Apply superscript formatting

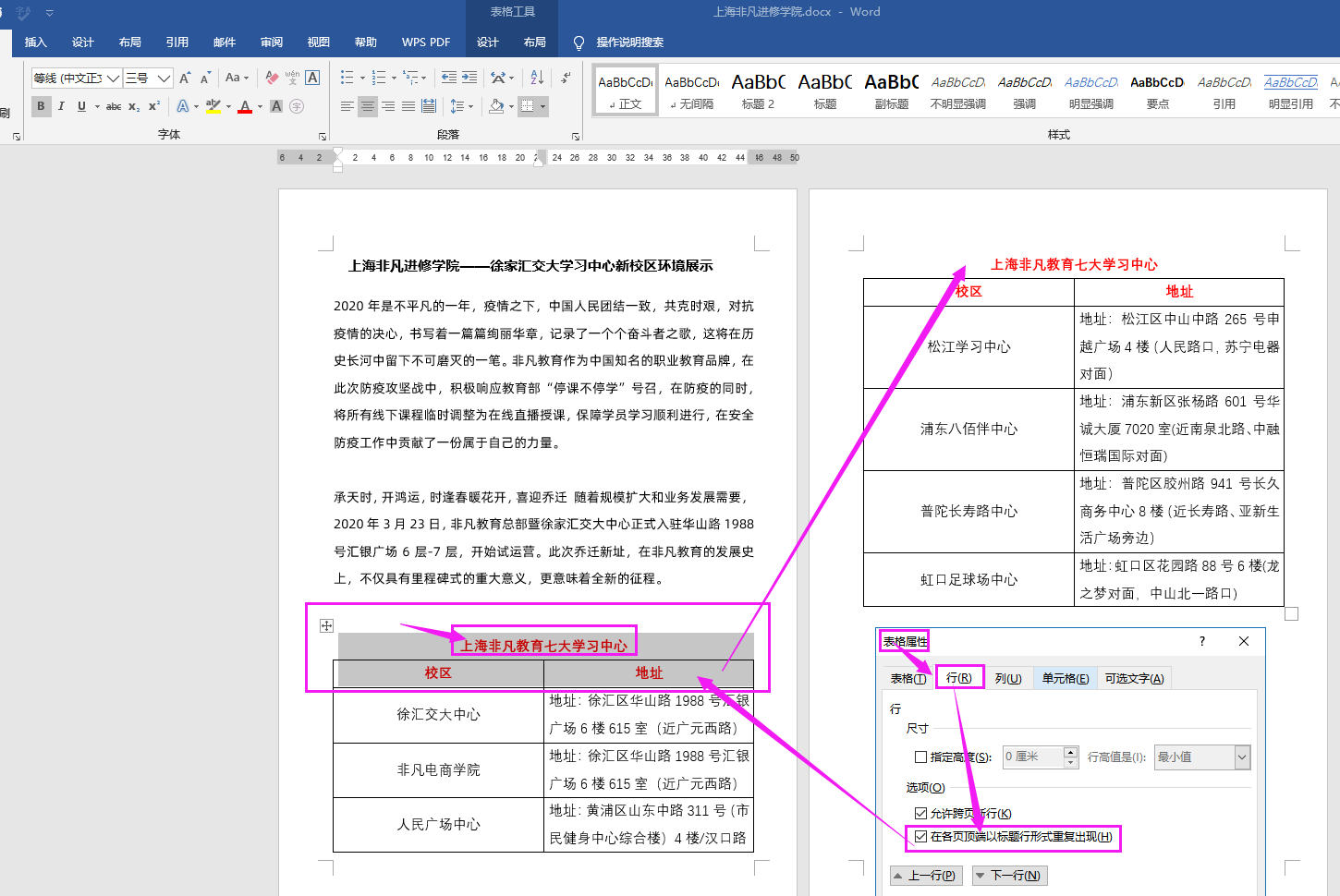click(x=154, y=106)
